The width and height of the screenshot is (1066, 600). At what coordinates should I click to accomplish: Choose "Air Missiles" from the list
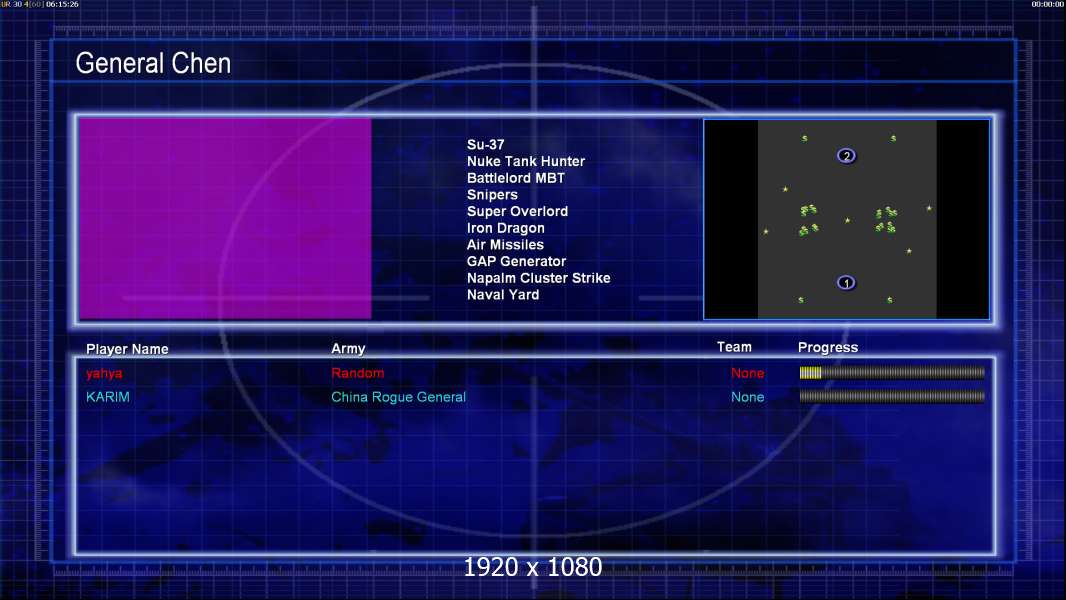(505, 245)
